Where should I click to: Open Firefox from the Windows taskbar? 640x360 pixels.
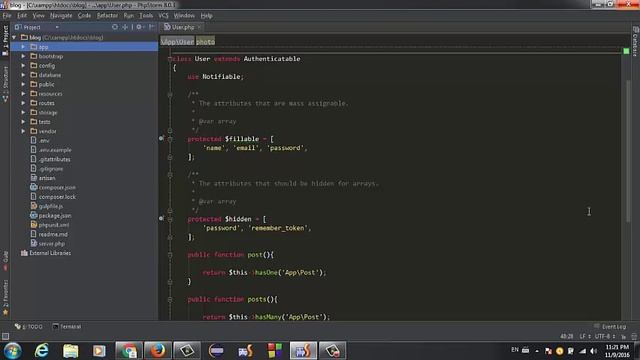[x=158, y=351]
